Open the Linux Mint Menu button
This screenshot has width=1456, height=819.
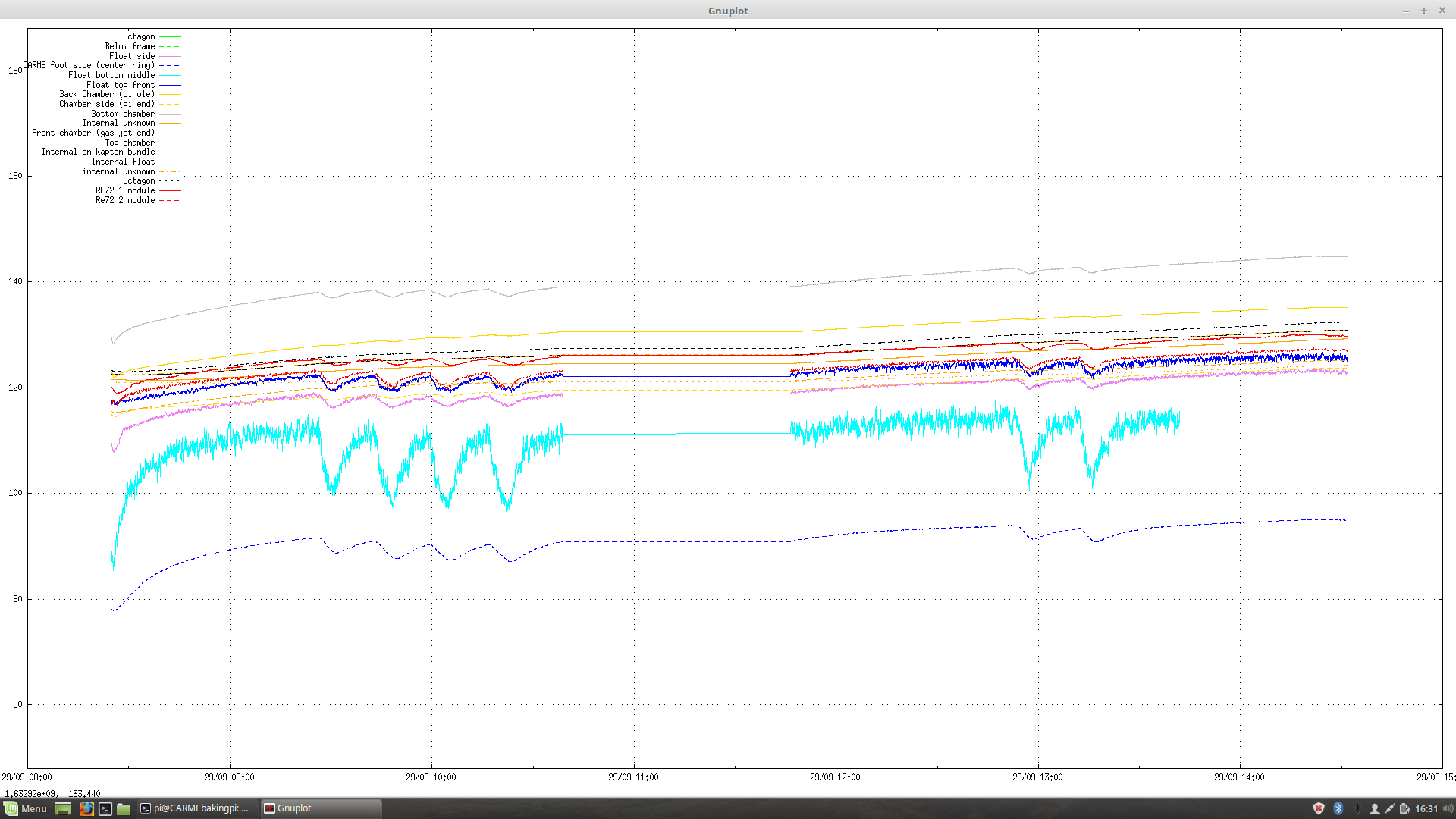(x=26, y=808)
